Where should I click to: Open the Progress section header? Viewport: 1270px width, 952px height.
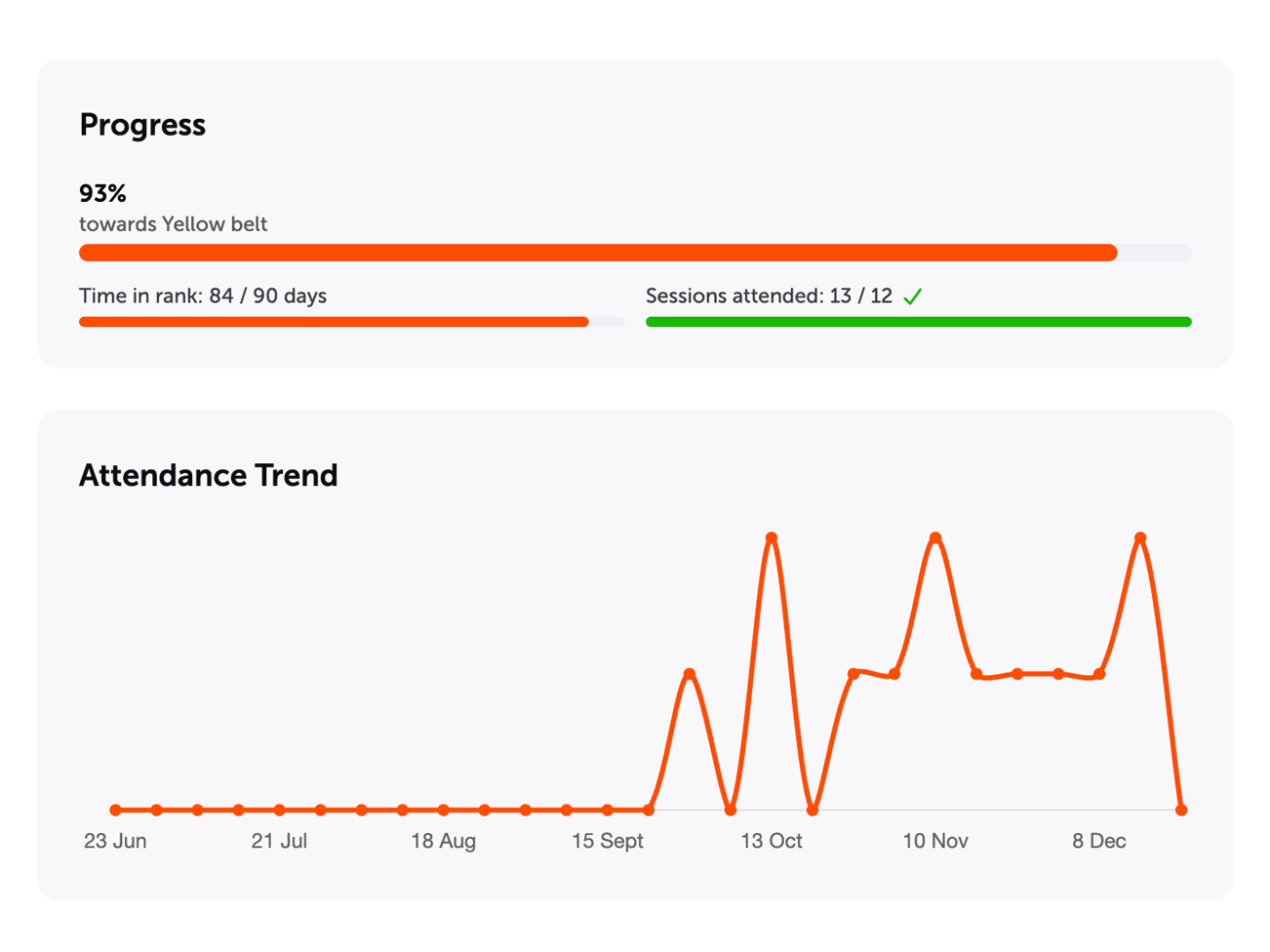[142, 125]
